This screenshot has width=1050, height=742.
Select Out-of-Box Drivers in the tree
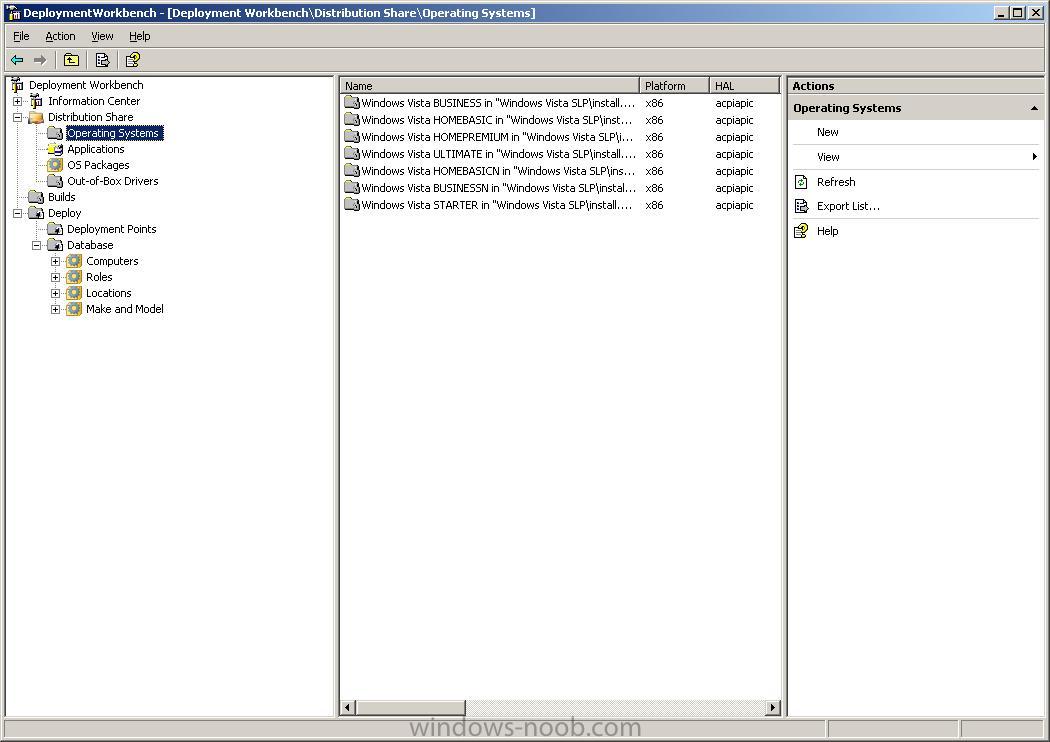112,181
